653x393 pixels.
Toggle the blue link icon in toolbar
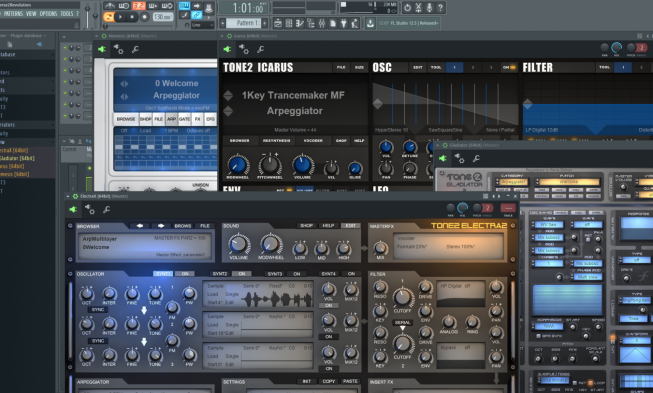[197, 15]
